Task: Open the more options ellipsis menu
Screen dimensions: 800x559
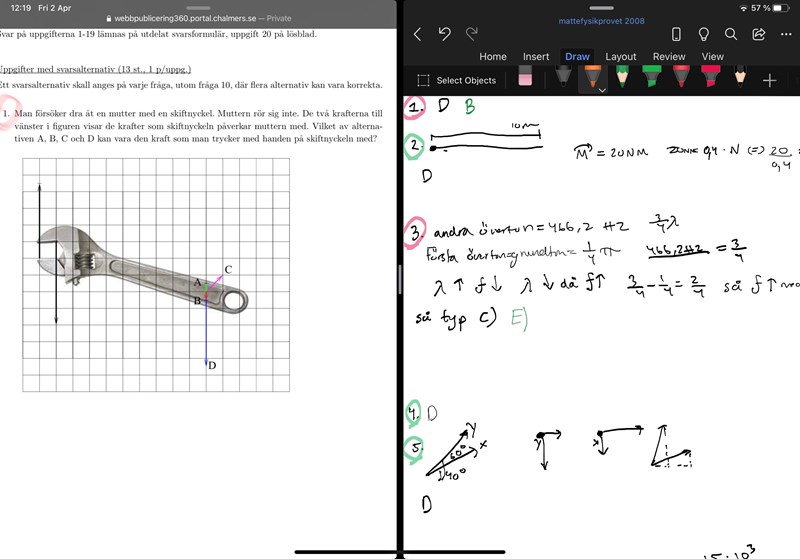Action: pos(786,34)
